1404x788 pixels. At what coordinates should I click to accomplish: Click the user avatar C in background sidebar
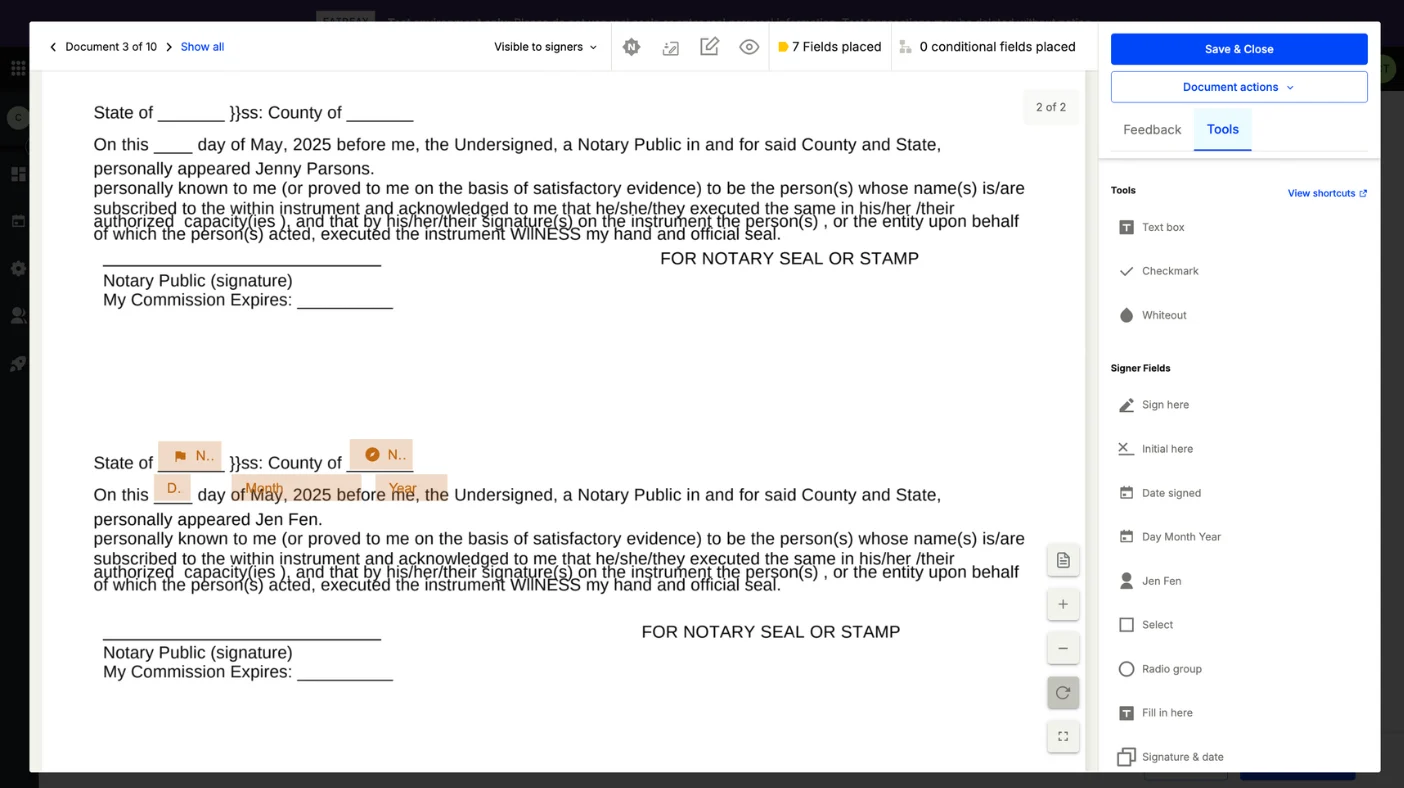pyautogui.click(x=18, y=118)
